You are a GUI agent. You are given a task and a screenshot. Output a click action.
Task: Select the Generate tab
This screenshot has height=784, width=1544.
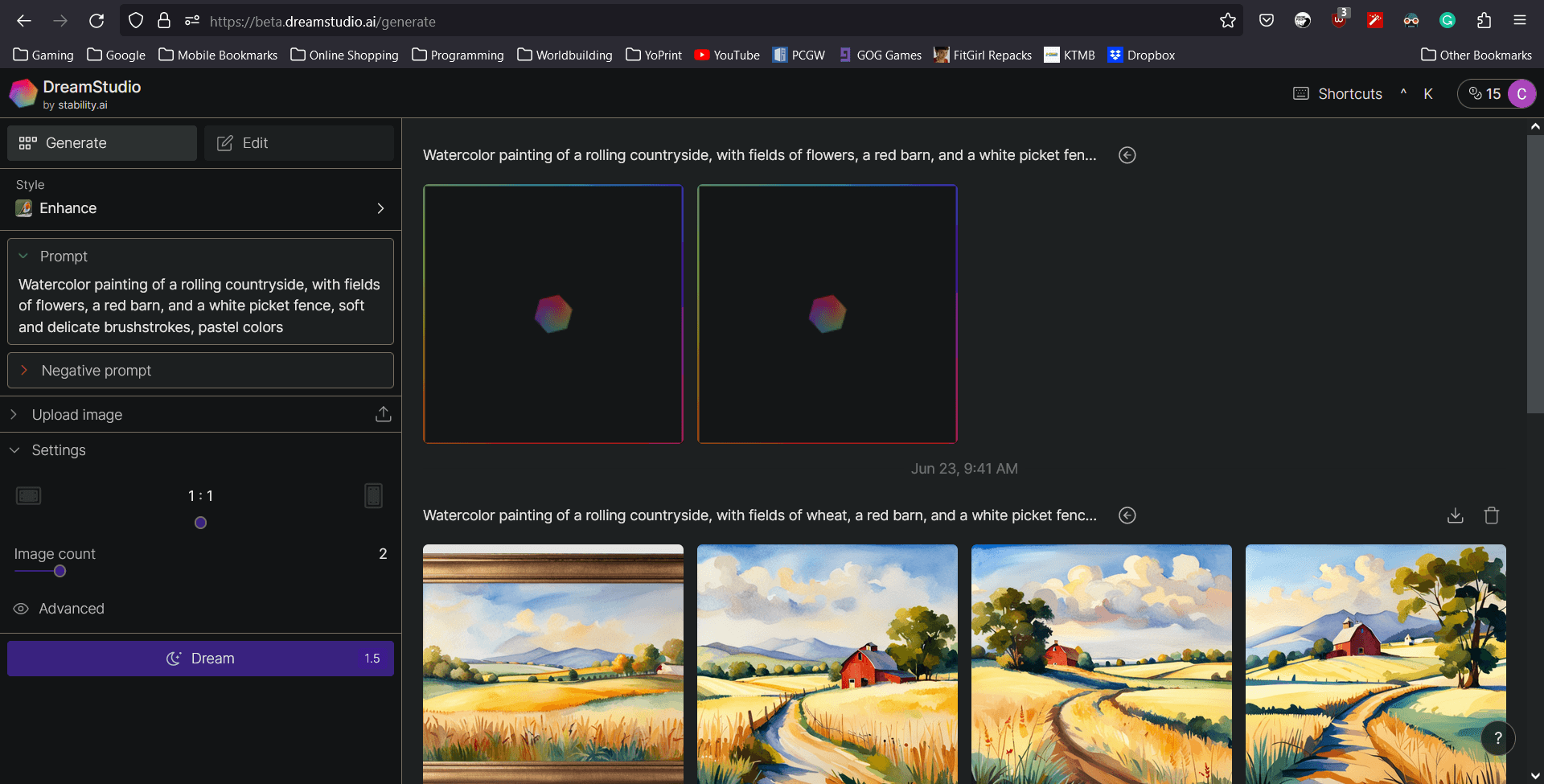click(x=102, y=143)
